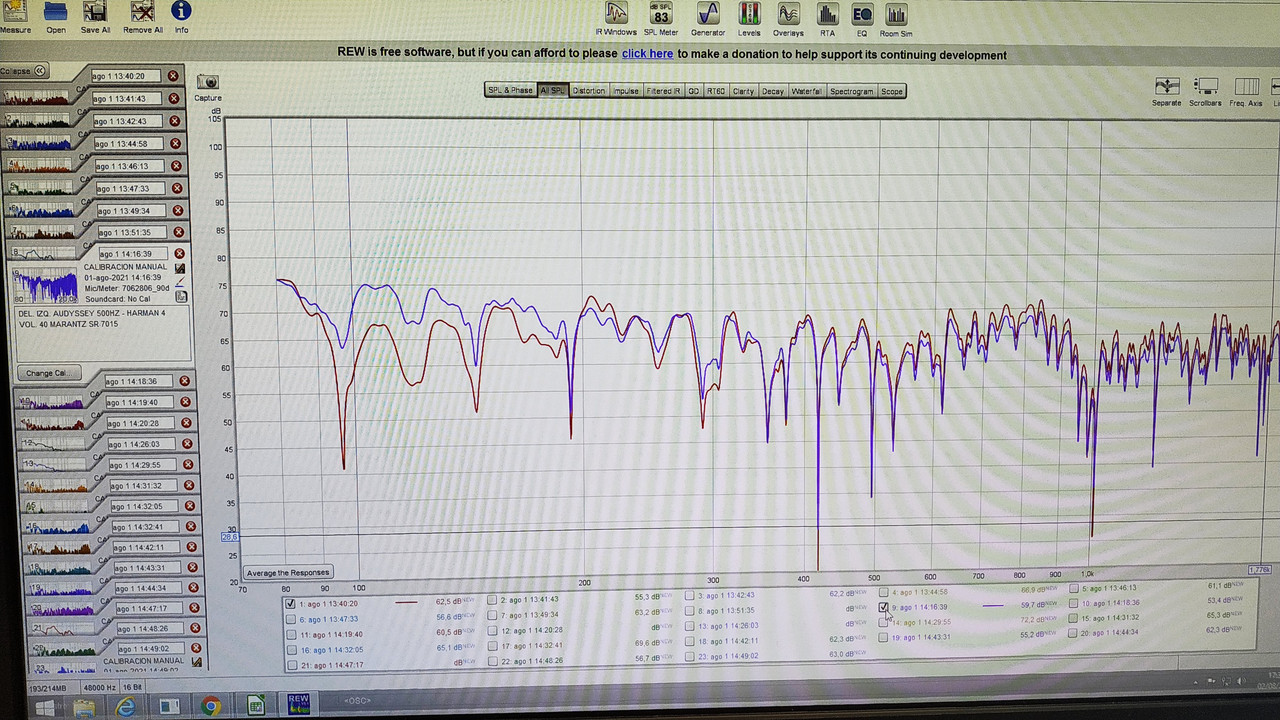
Task: Switch to REW in the taskbar
Action: pos(298,705)
